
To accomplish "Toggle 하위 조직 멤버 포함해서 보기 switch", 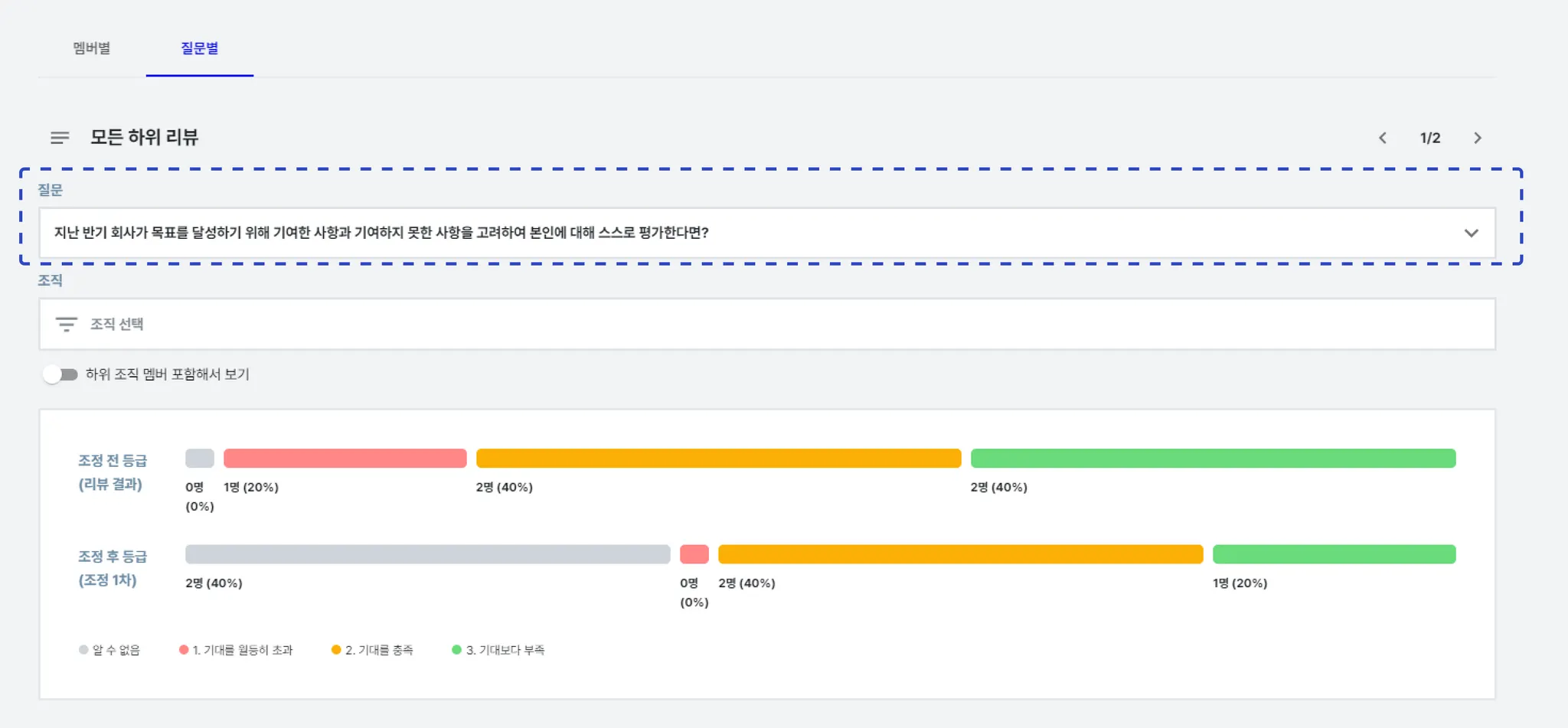I will point(60,374).
